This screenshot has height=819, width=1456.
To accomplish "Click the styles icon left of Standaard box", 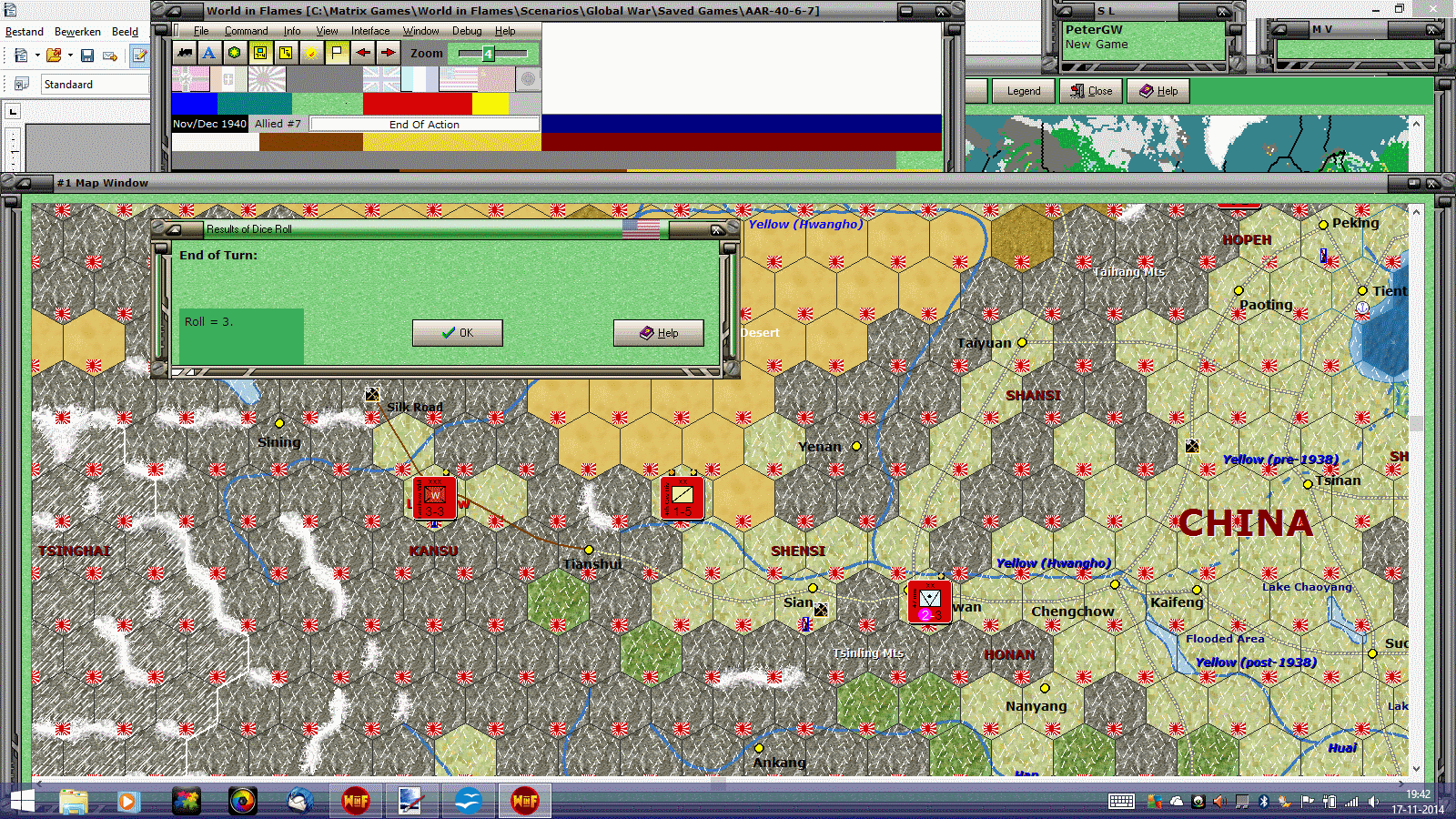I will (x=21, y=84).
